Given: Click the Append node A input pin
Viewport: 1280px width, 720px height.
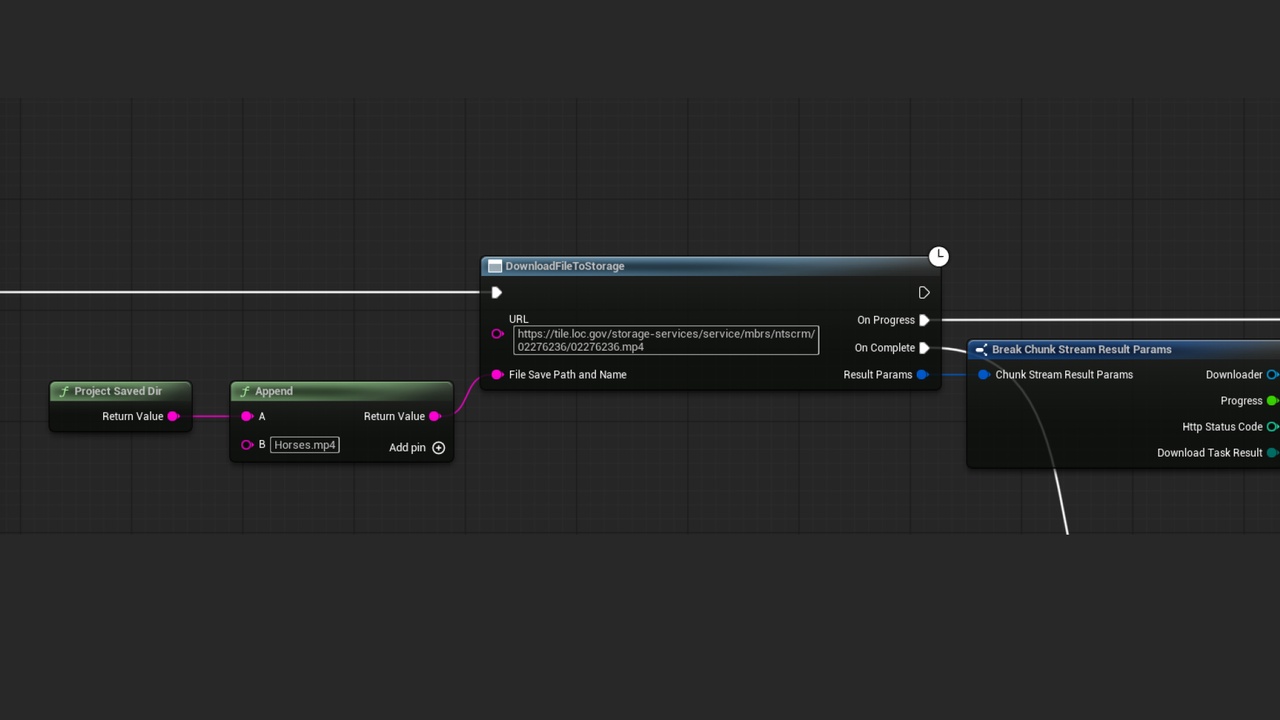Looking at the screenshot, I should tap(247, 416).
